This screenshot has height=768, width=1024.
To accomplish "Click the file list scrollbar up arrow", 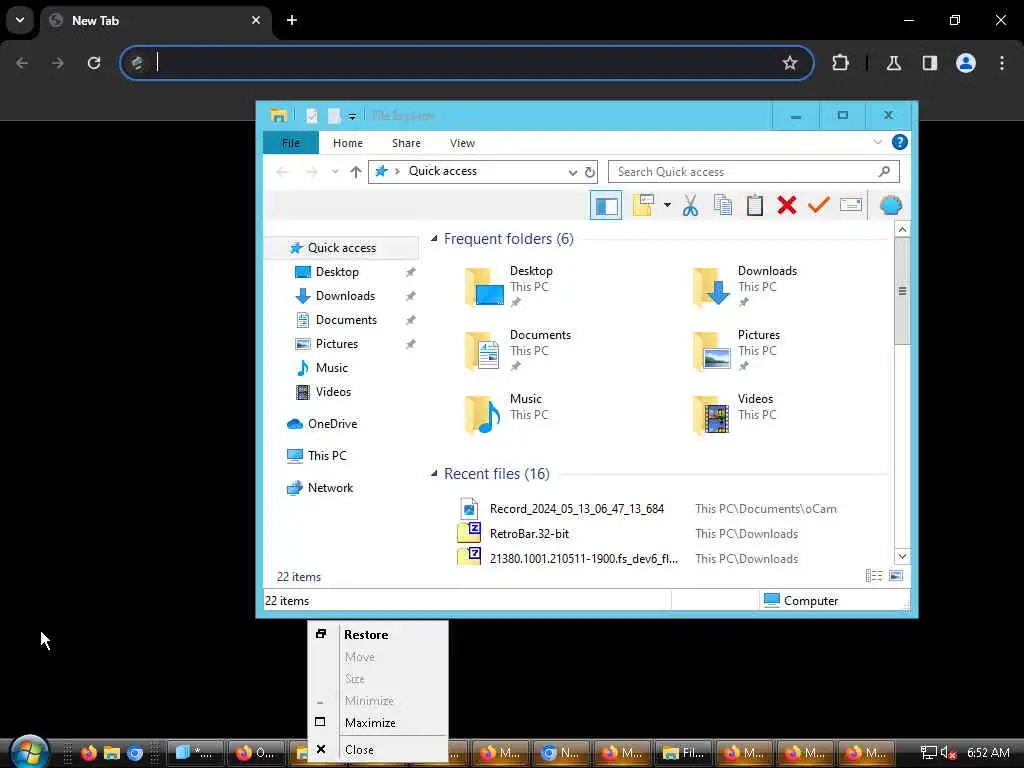I will pos(902,229).
